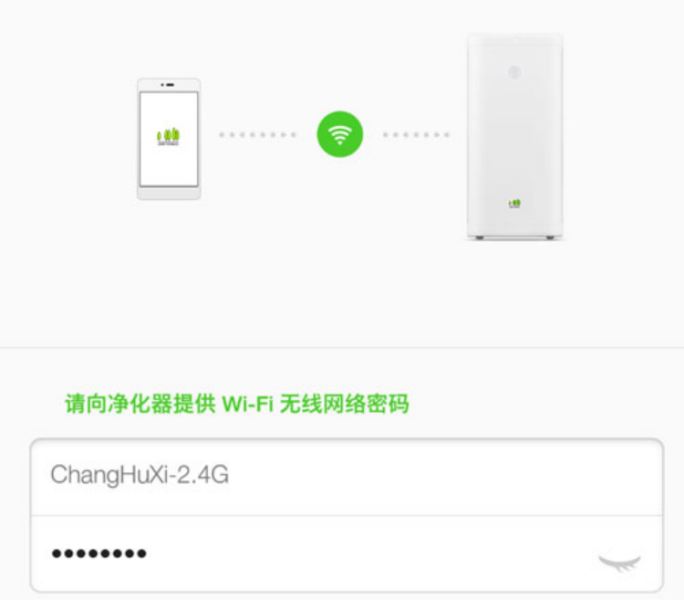Show password using the closed-eye icon

(619, 562)
